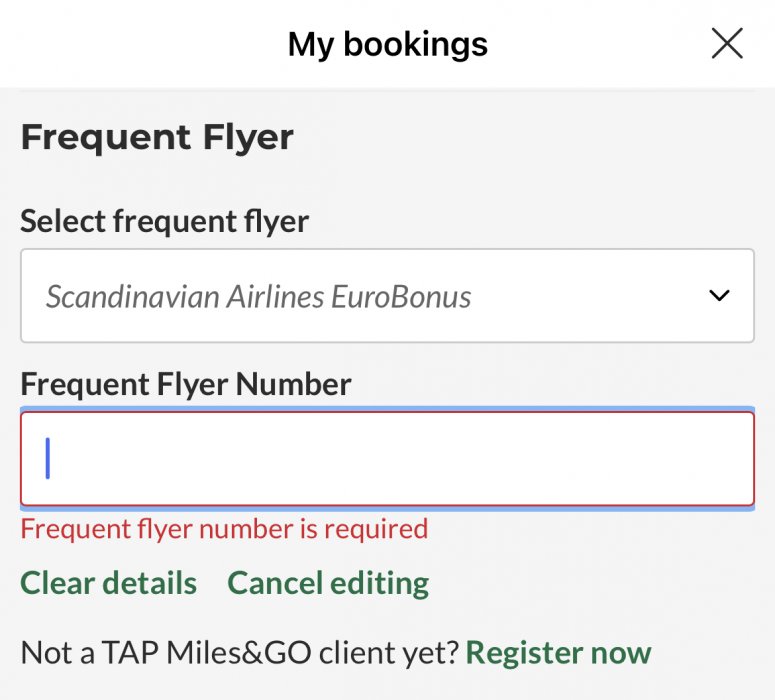Click the Frequent Flyer Number label
This screenshot has width=775, height=700.
[186, 384]
